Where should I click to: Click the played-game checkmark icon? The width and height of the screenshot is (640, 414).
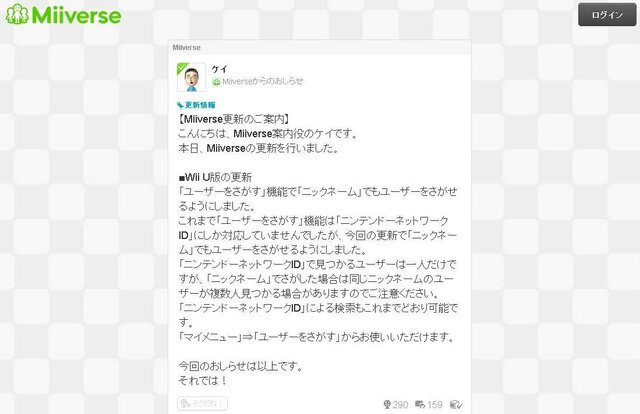coord(456,405)
